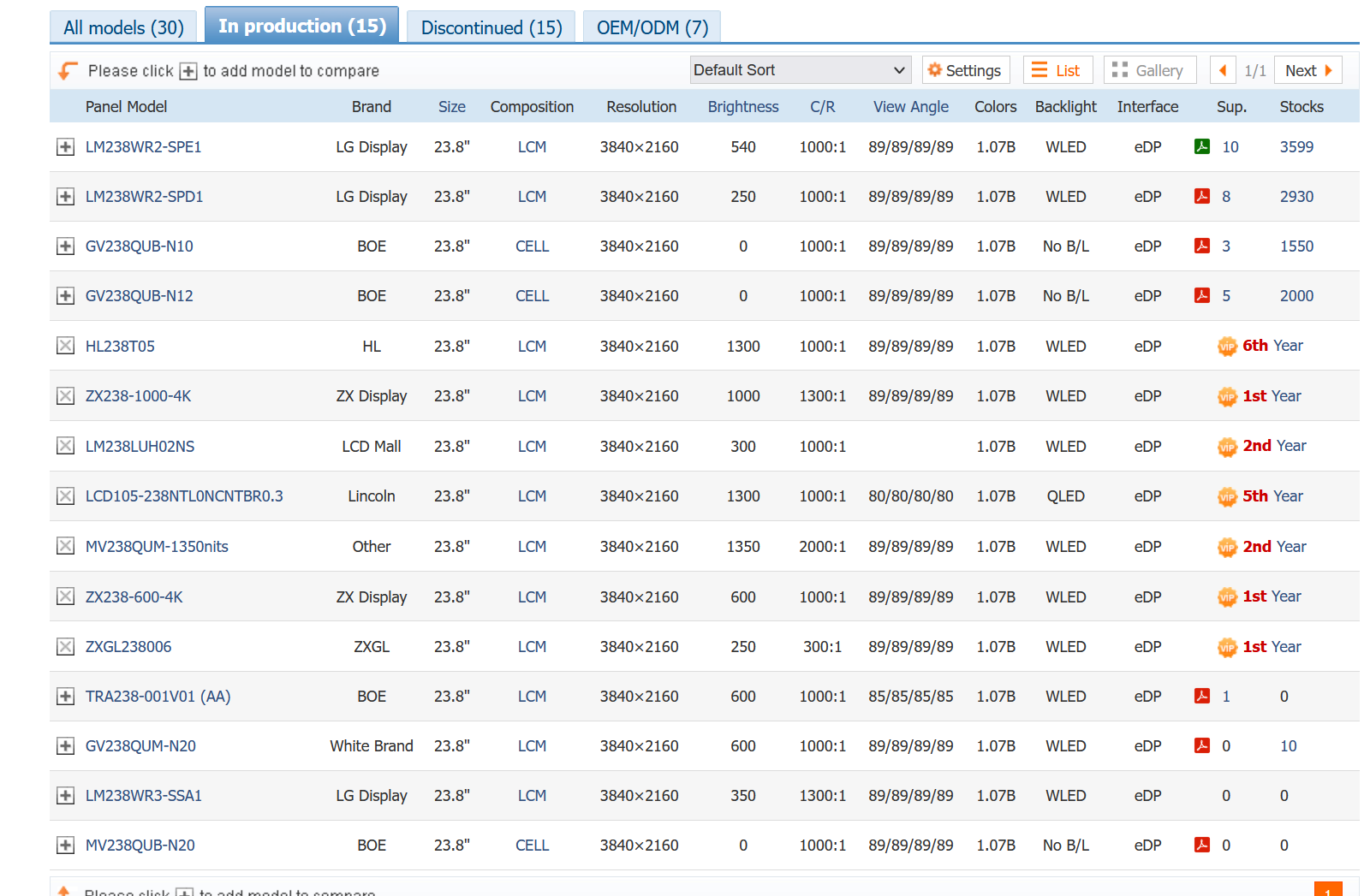
Task: Switch to All models (30) tab
Action: click(123, 27)
